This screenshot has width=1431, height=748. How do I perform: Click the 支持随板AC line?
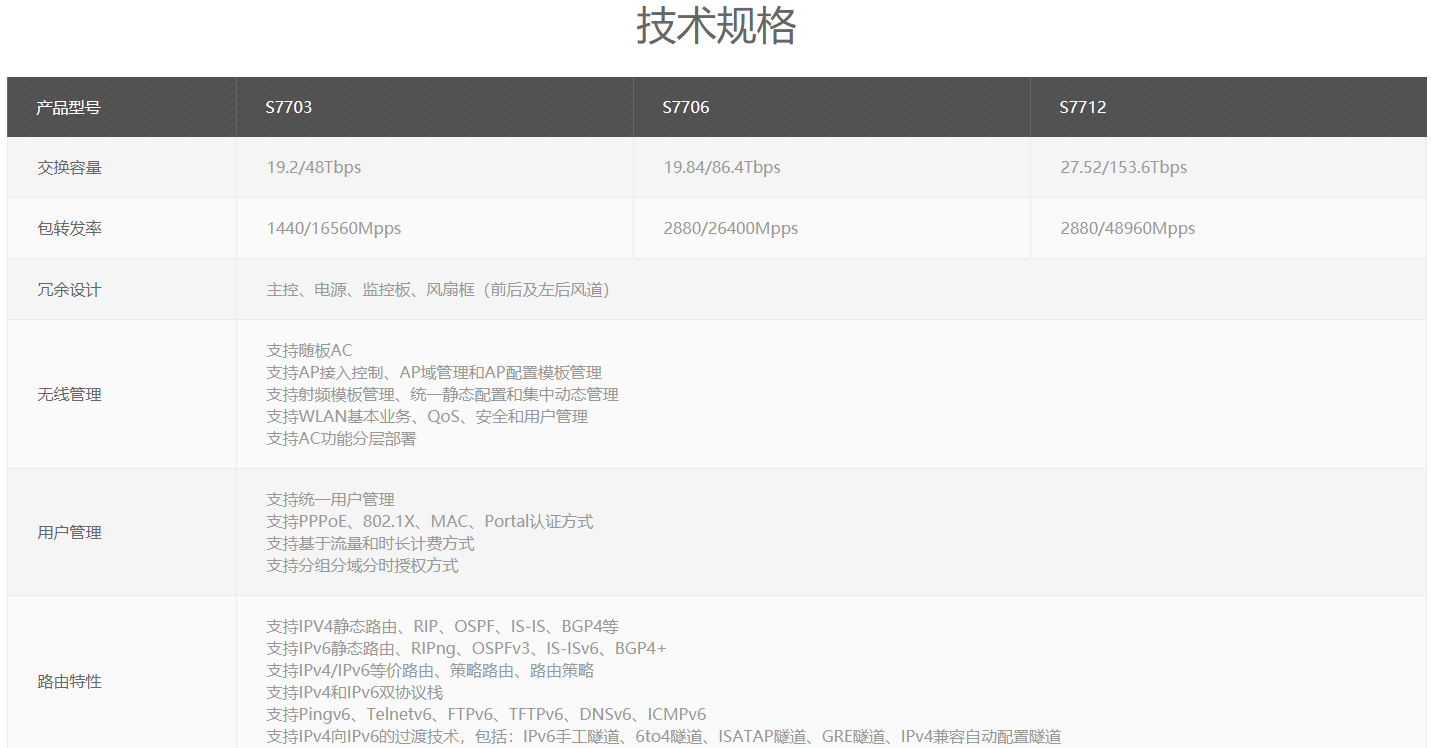coord(309,351)
